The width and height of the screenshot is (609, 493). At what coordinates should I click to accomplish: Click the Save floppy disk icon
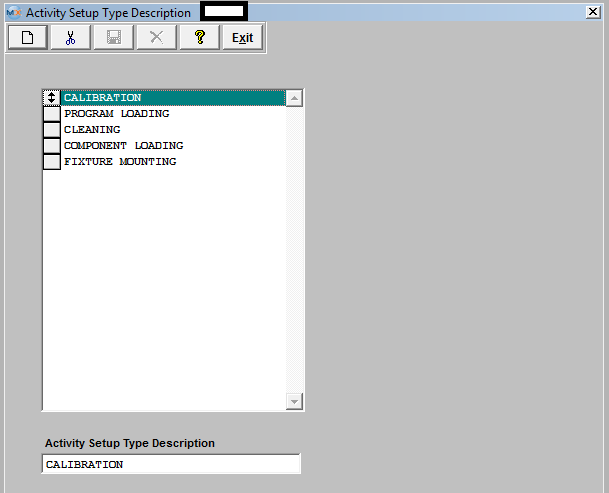click(113, 38)
